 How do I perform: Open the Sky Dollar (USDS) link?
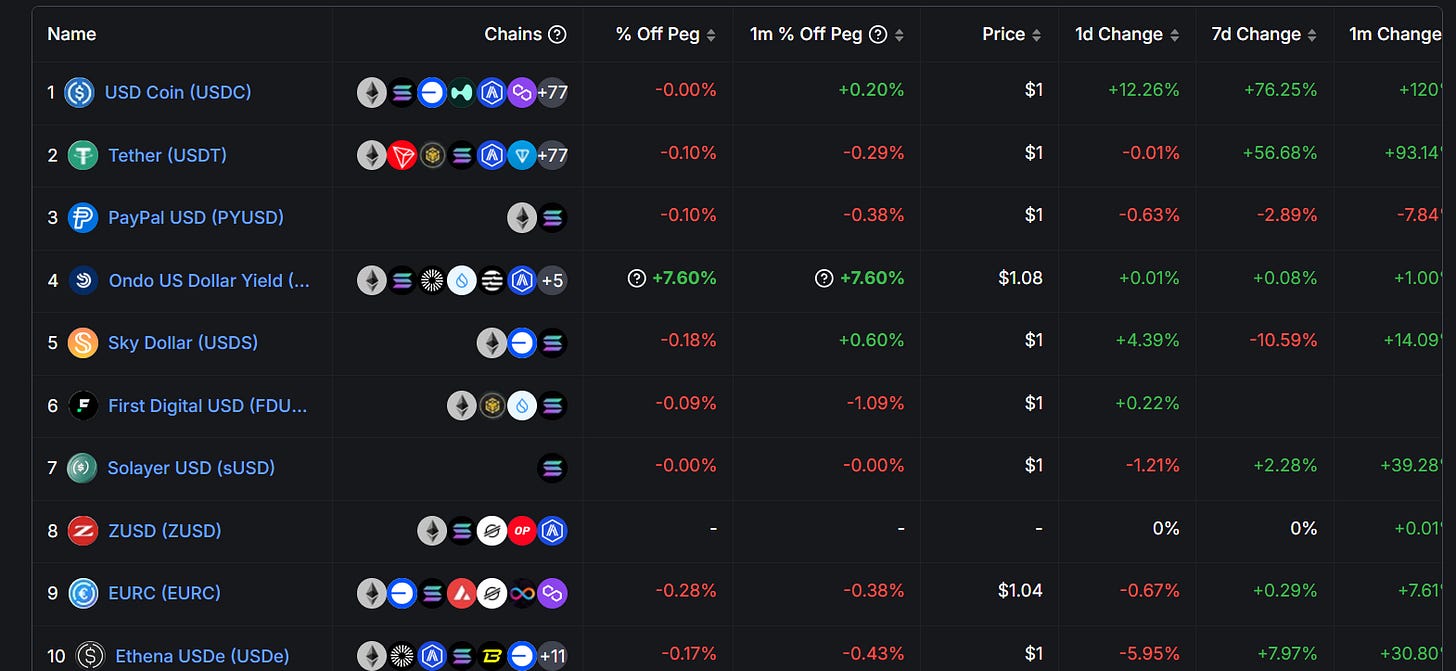point(182,343)
